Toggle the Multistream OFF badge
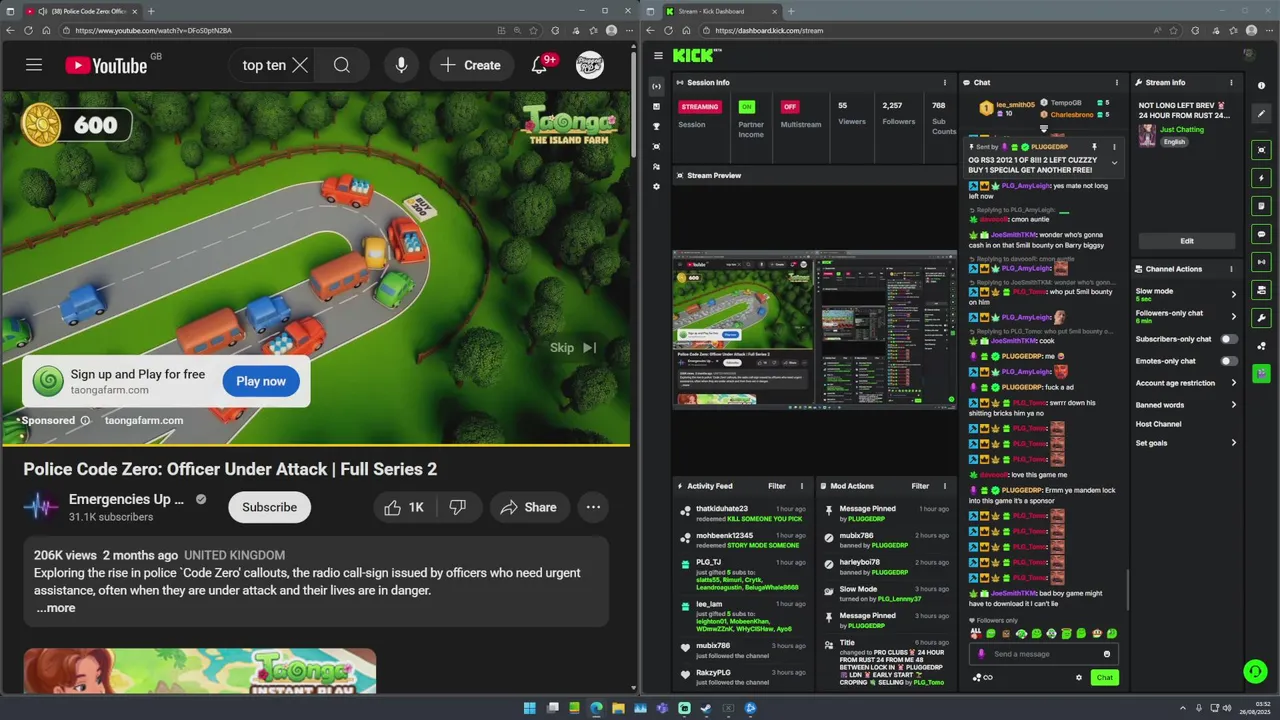Image resolution: width=1280 pixels, height=720 pixels. click(x=790, y=107)
